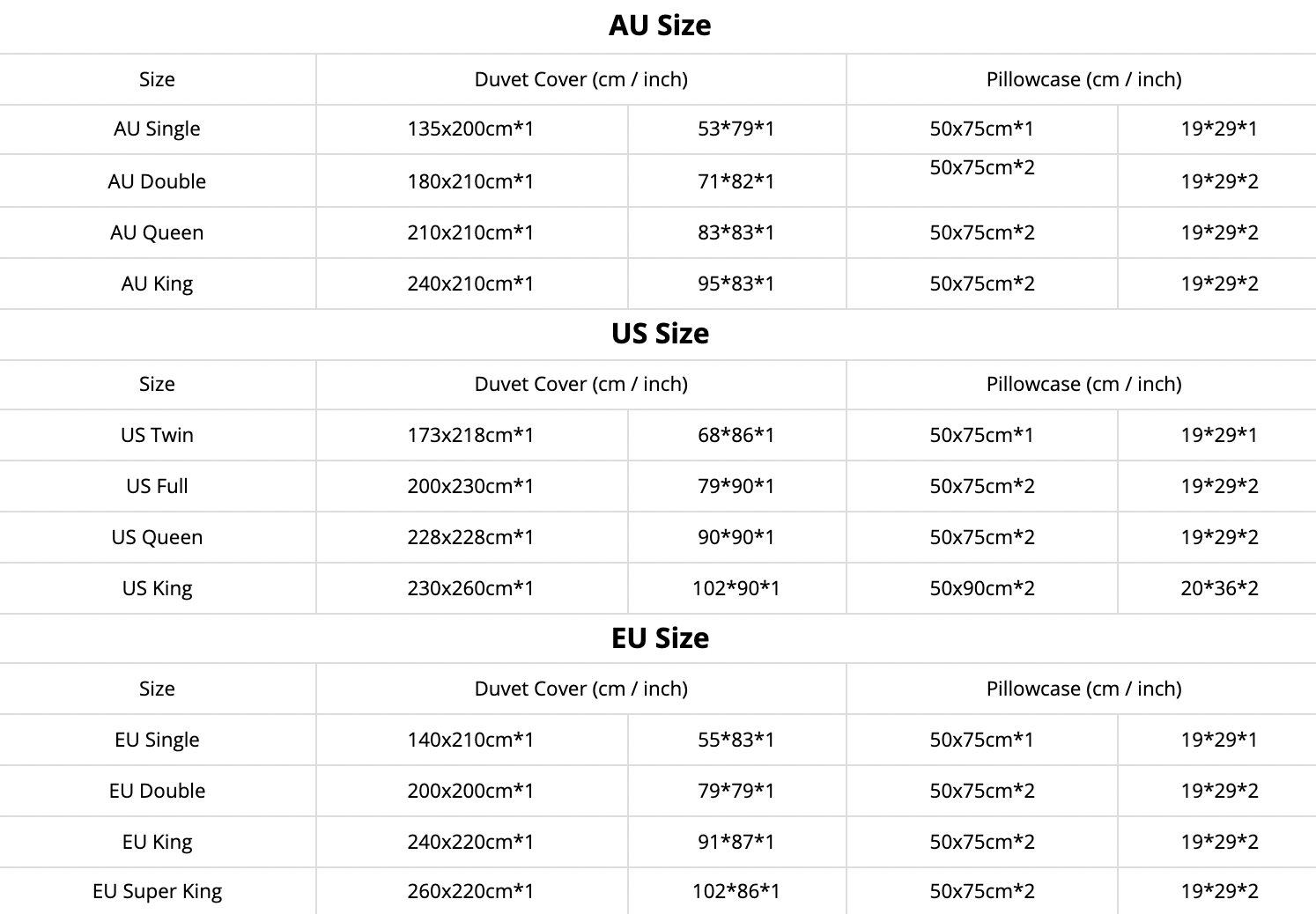1316x914 pixels.
Task: Click the EU Double row label
Action: 157,791
